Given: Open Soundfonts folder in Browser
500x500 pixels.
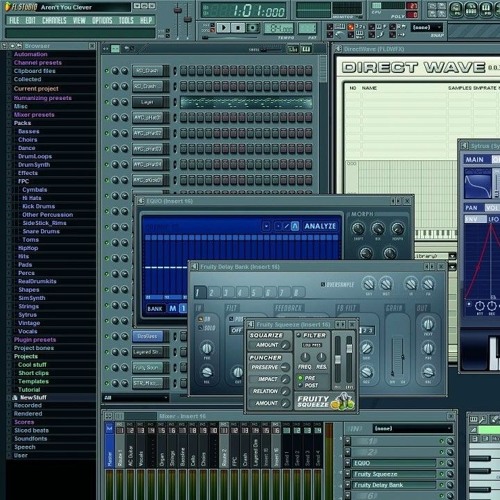Looking at the screenshot, I should (x=31, y=439).
